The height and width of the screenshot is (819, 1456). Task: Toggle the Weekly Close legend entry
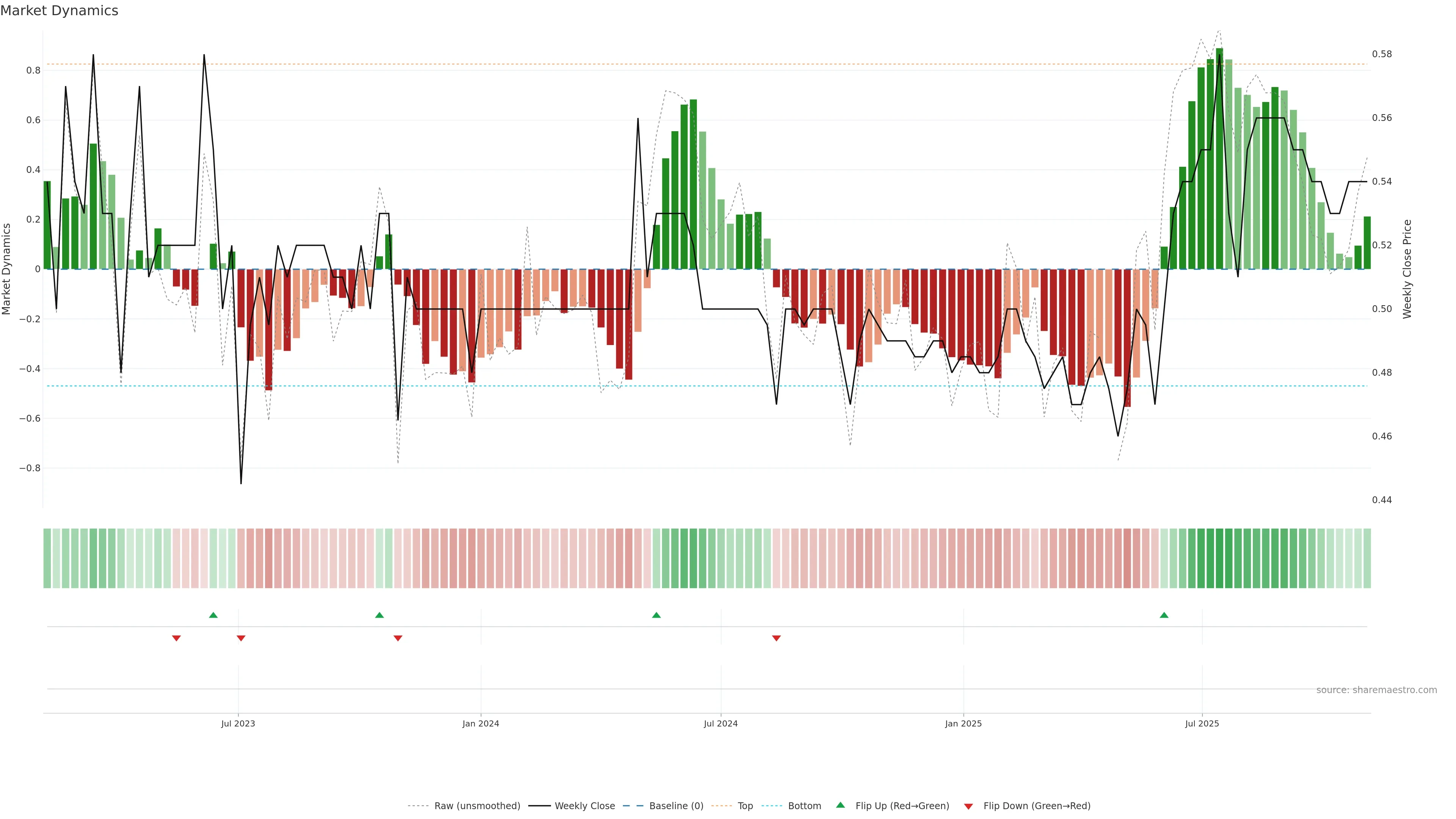coord(584,806)
